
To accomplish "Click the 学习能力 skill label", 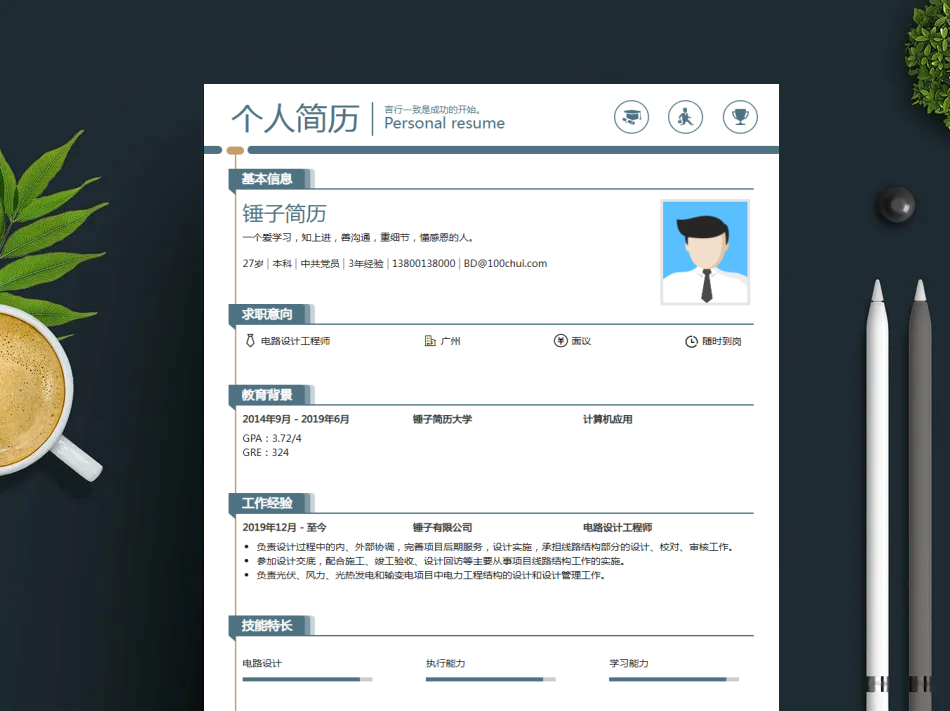I will point(629,663).
